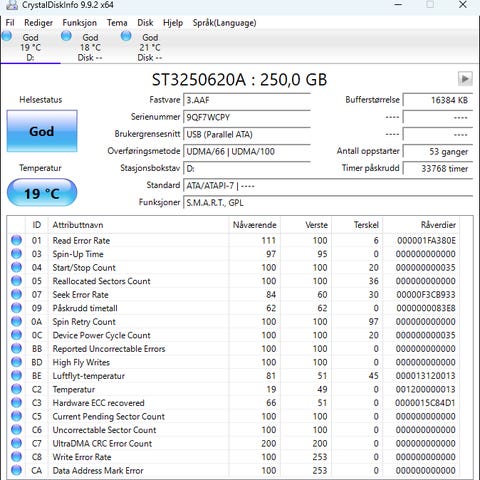Select the D: disk tab at 19 °C
Image resolution: width=480 pixels, height=480 pixels.
(x=30, y=47)
